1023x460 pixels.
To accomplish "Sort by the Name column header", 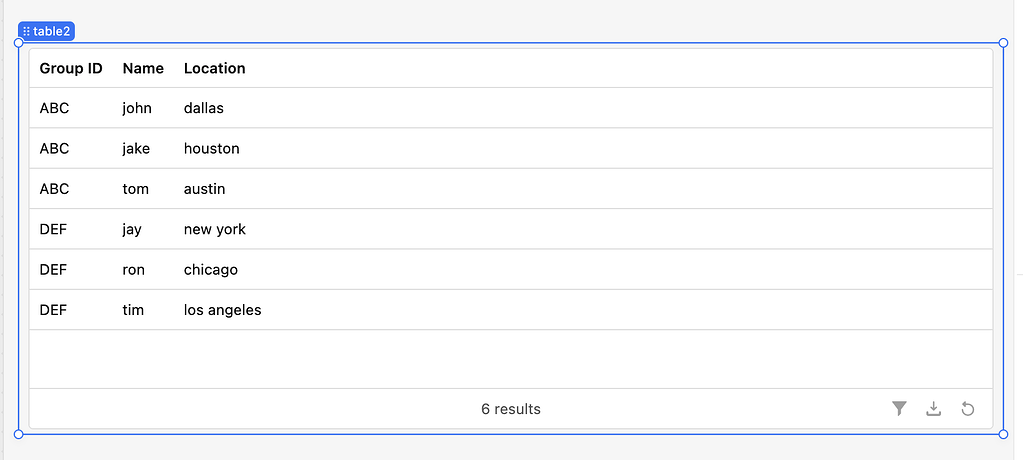I will coord(143,68).
